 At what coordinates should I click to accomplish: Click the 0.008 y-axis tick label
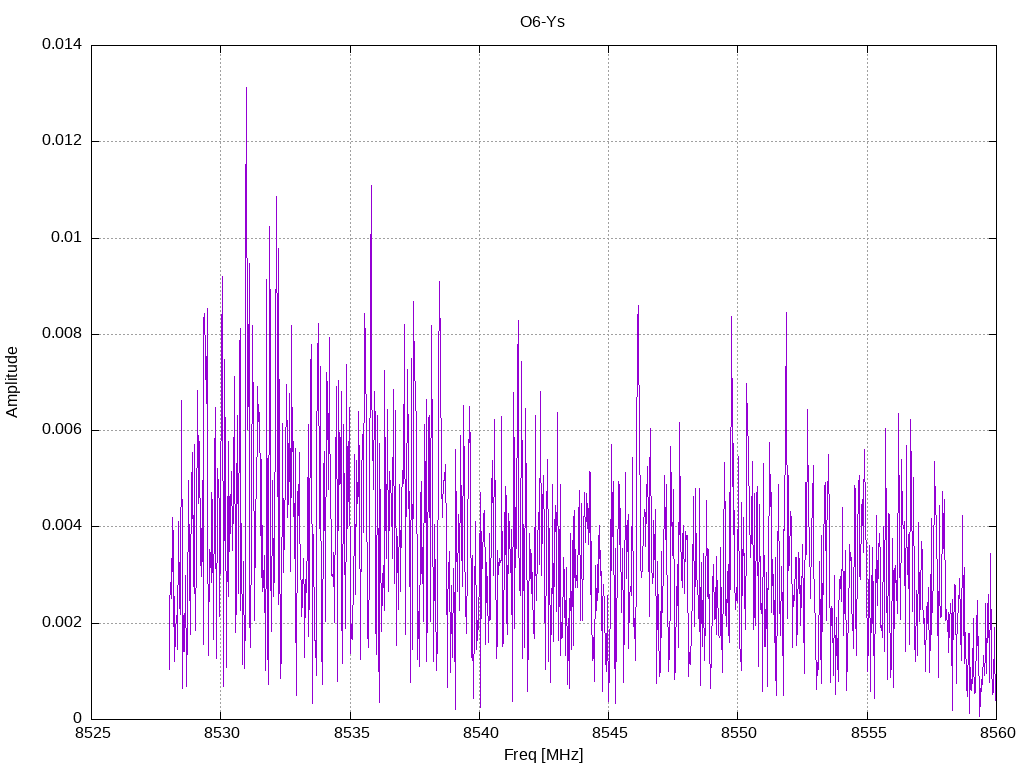62,334
